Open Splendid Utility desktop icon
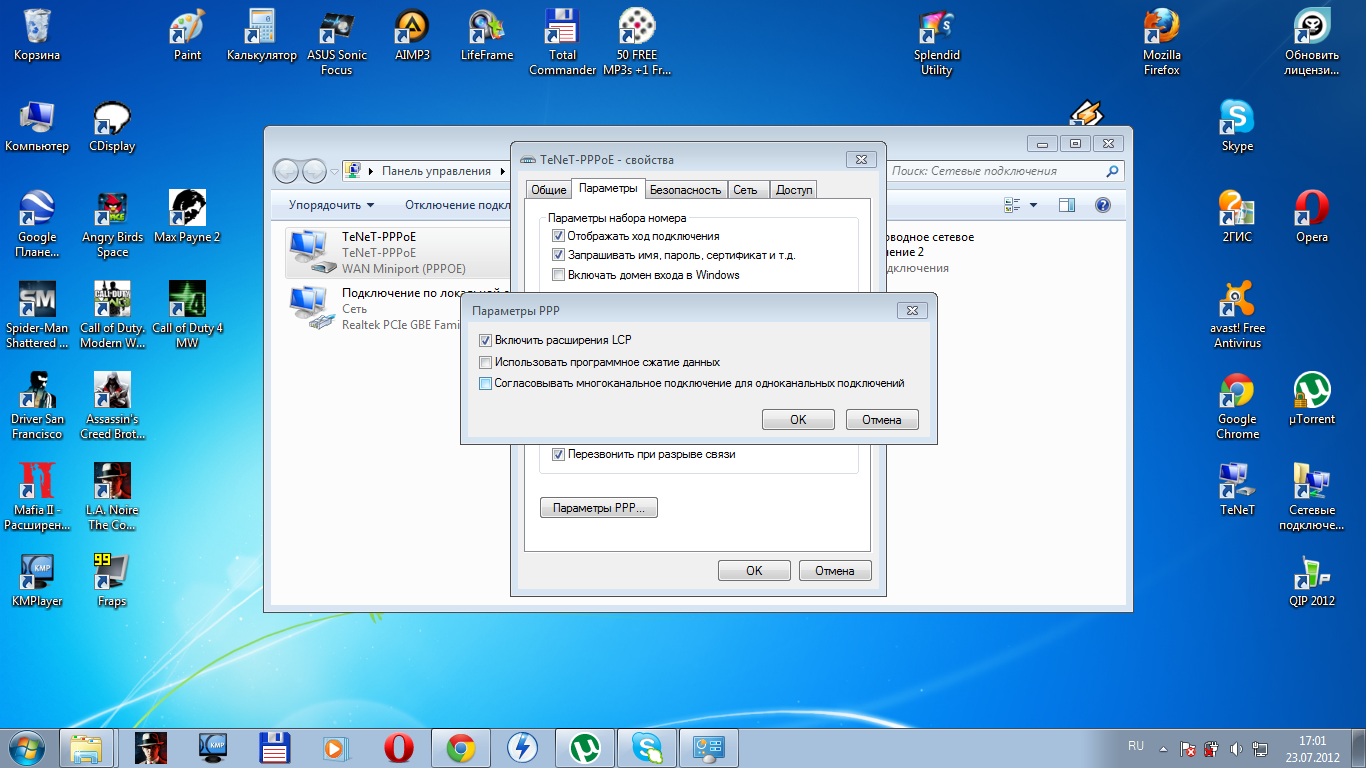Image resolution: width=1366 pixels, height=768 pixels. 937,42
